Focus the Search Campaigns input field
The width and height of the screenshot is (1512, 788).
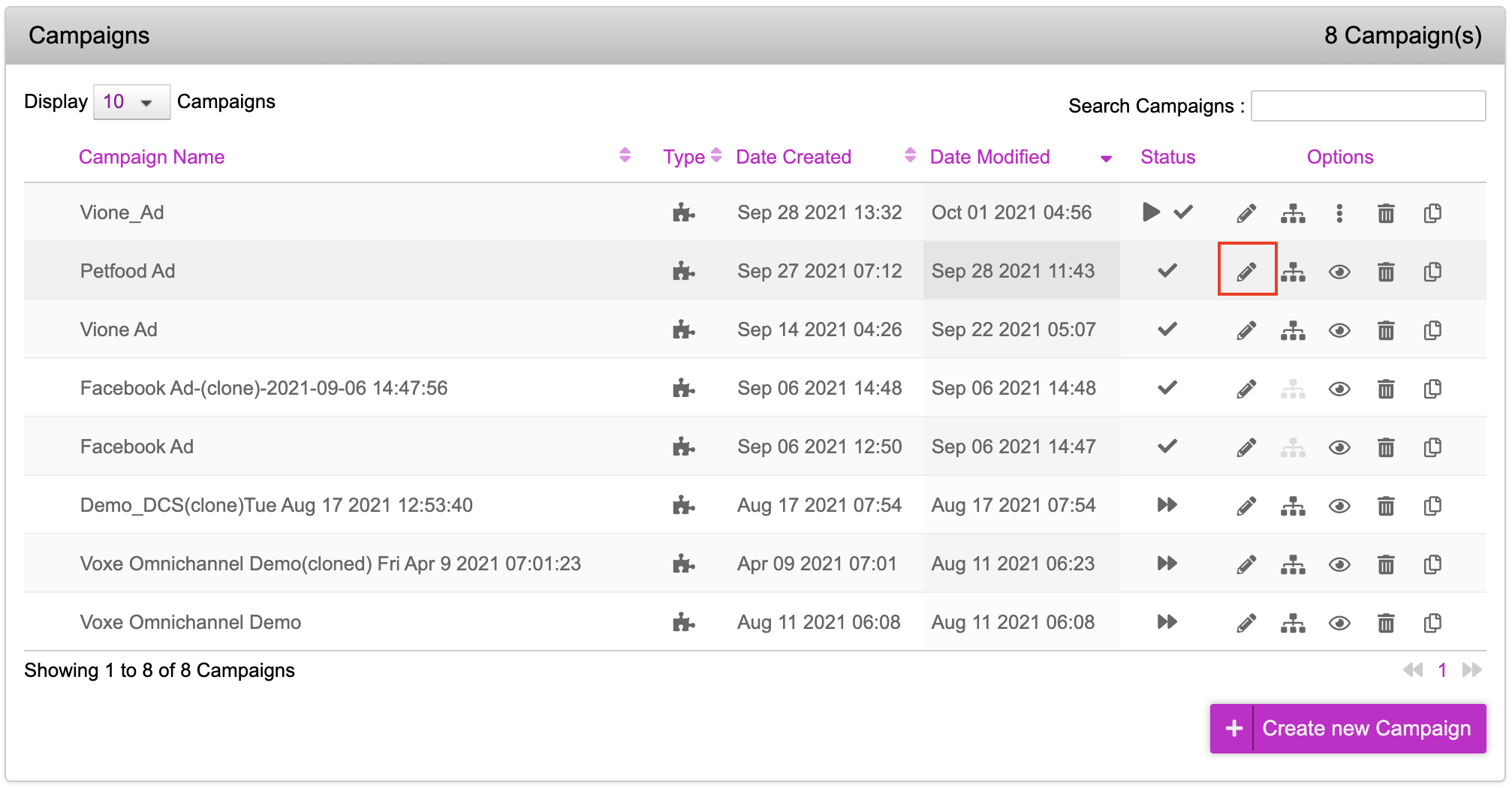point(1368,106)
